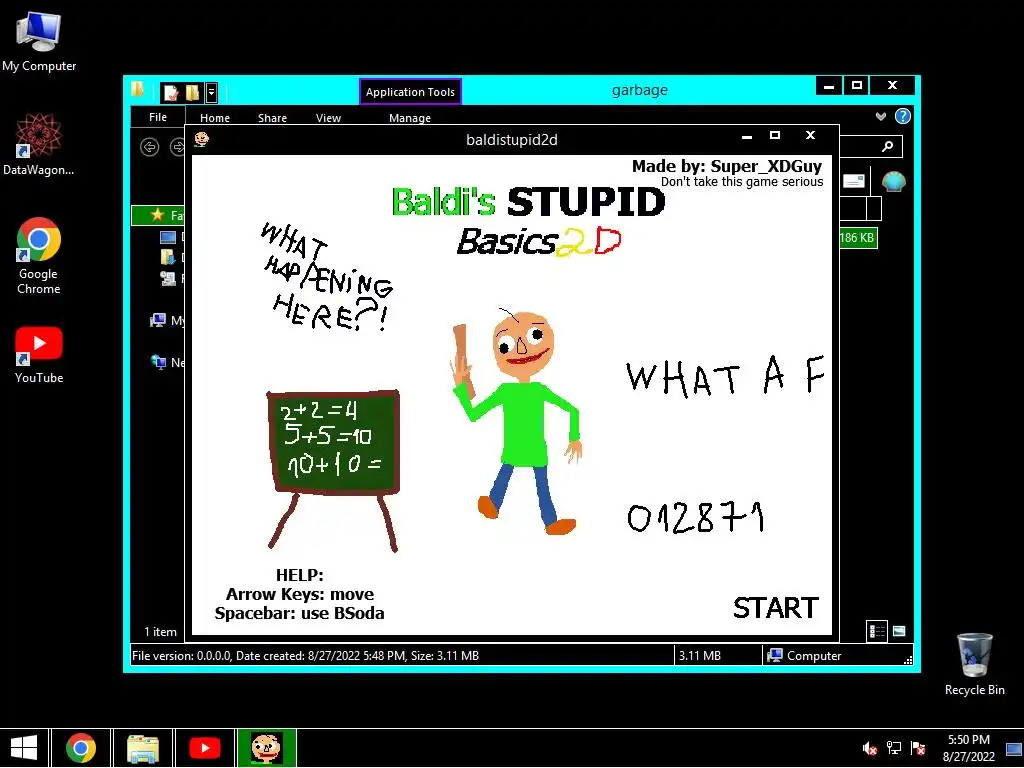
Task: Switch to the Home ribbon tab
Action: click(x=215, y=118)
